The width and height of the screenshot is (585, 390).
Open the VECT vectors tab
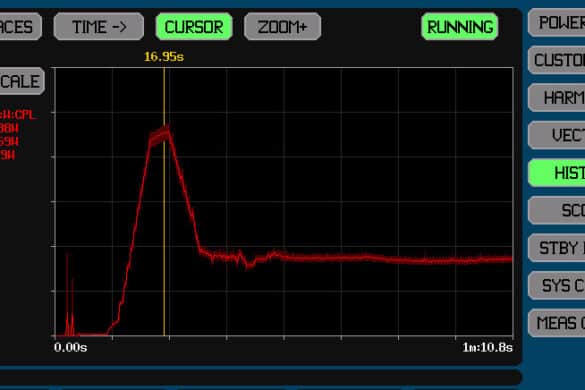pos(557,135)
